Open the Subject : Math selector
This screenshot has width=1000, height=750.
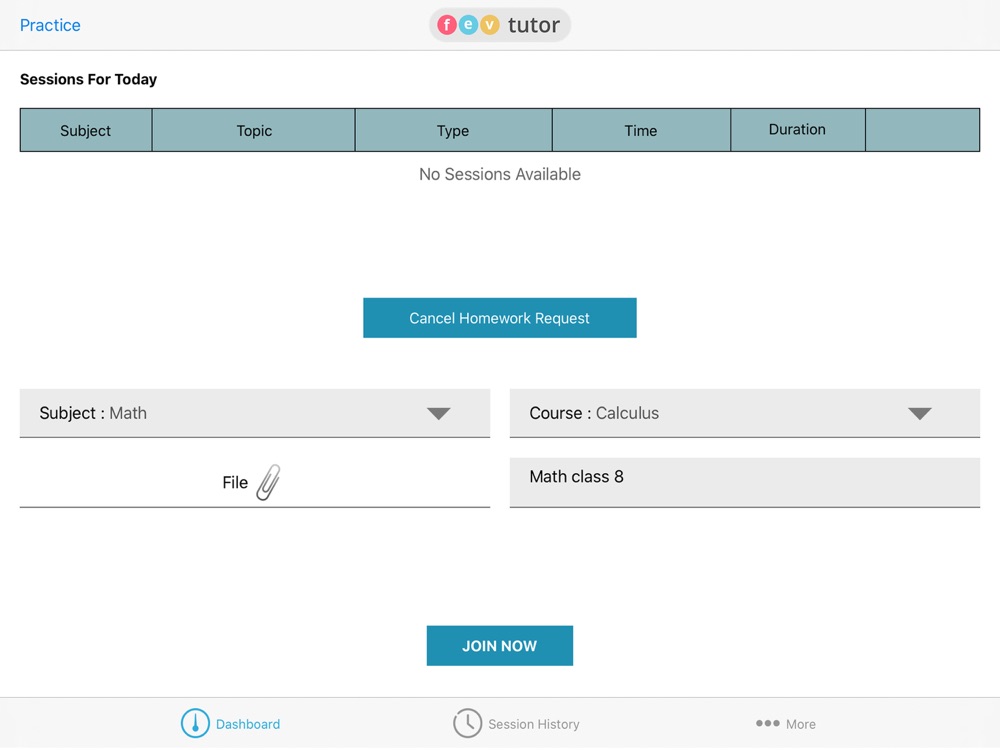pyautogui.click(x=255, y=413)
